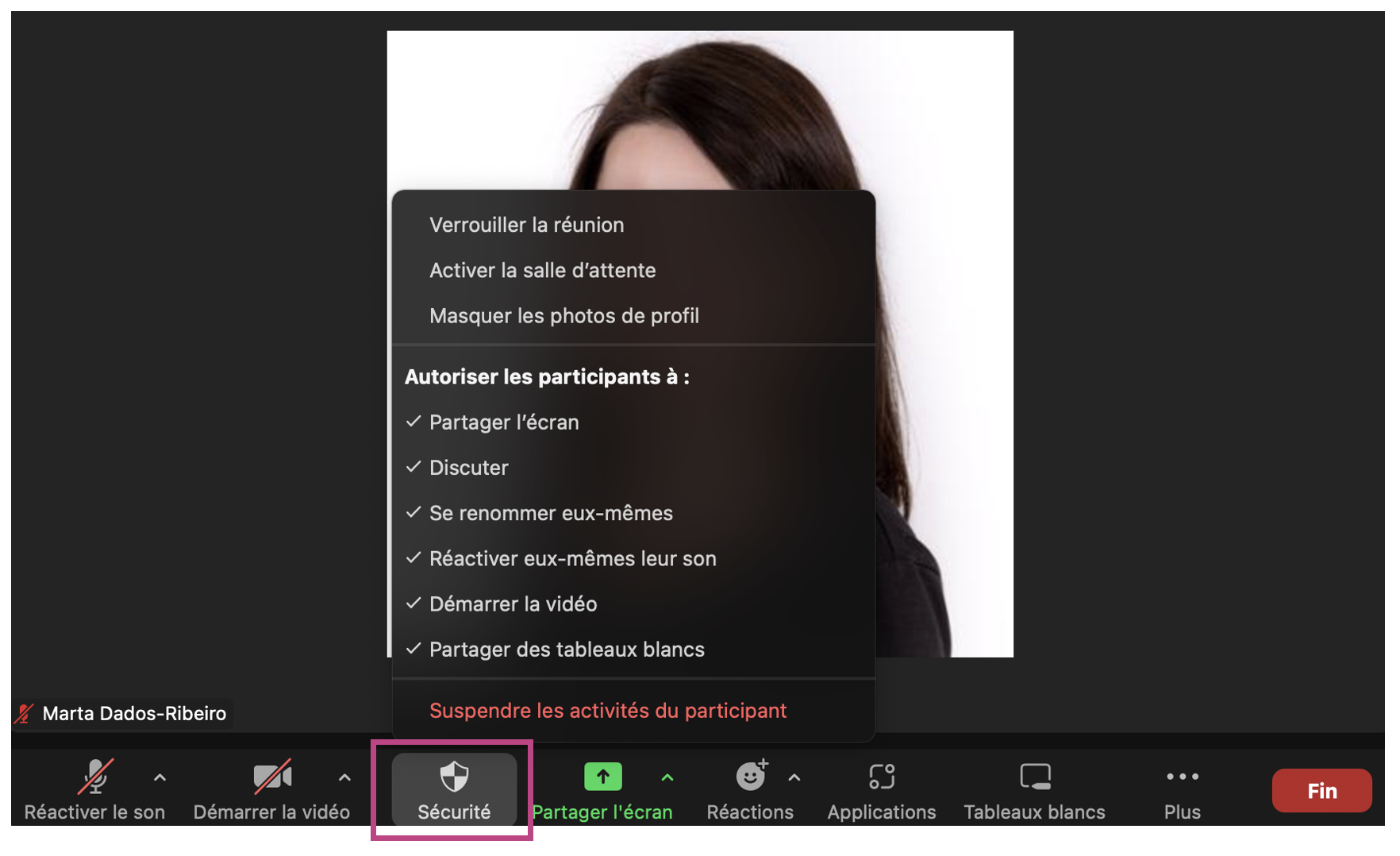
Task: Click the green Partager l'écran icon
Action: point(602,777)
